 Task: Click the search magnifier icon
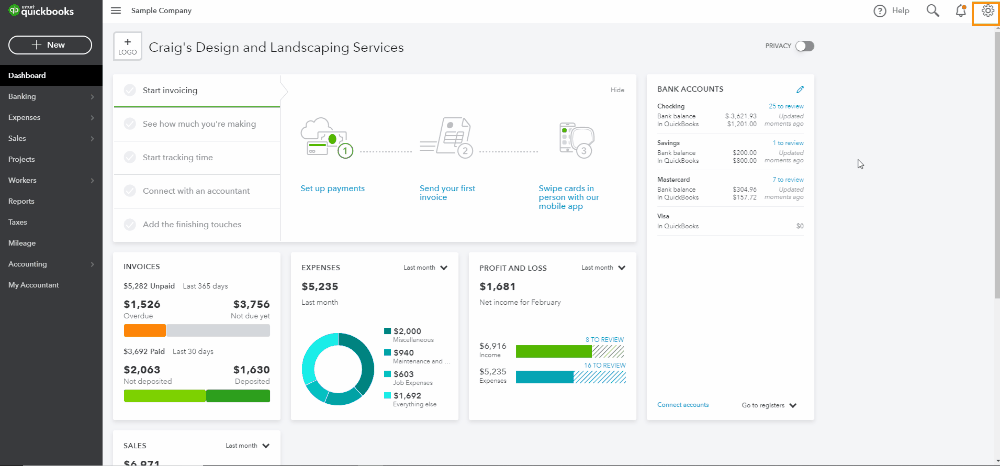[933, 11]
